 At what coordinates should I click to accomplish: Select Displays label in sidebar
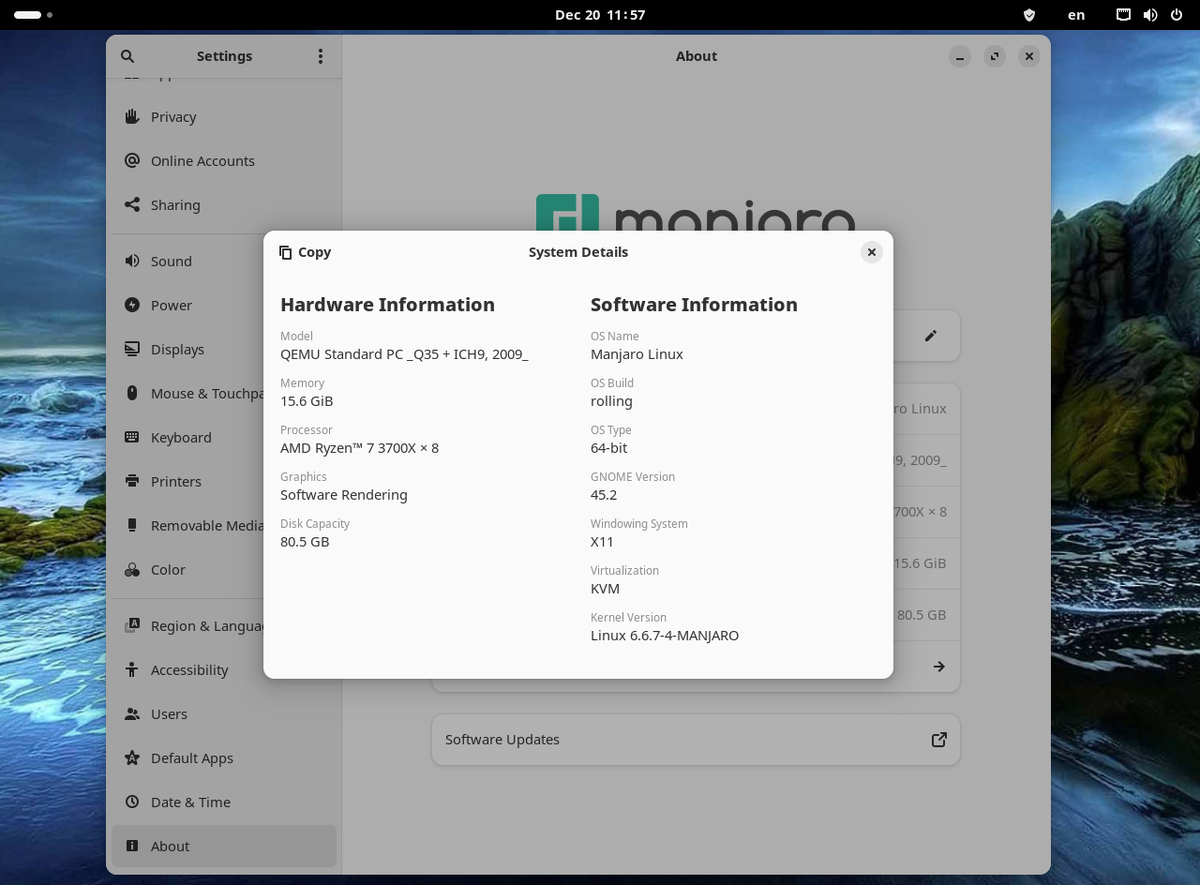coord(177,349)
